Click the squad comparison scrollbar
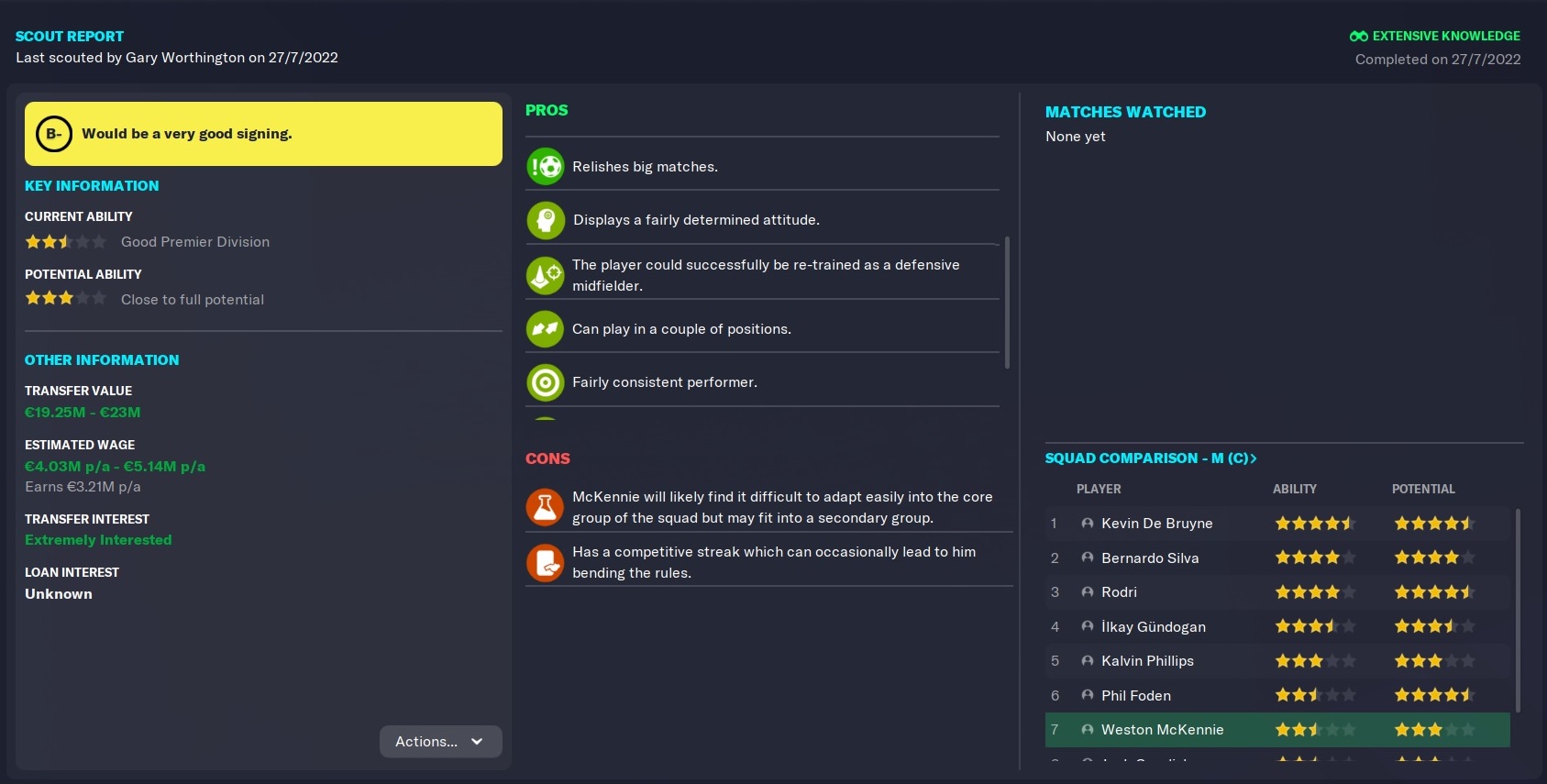Image resolution: width=1547 pixels, height=784 pixels. coord(1518,611)
